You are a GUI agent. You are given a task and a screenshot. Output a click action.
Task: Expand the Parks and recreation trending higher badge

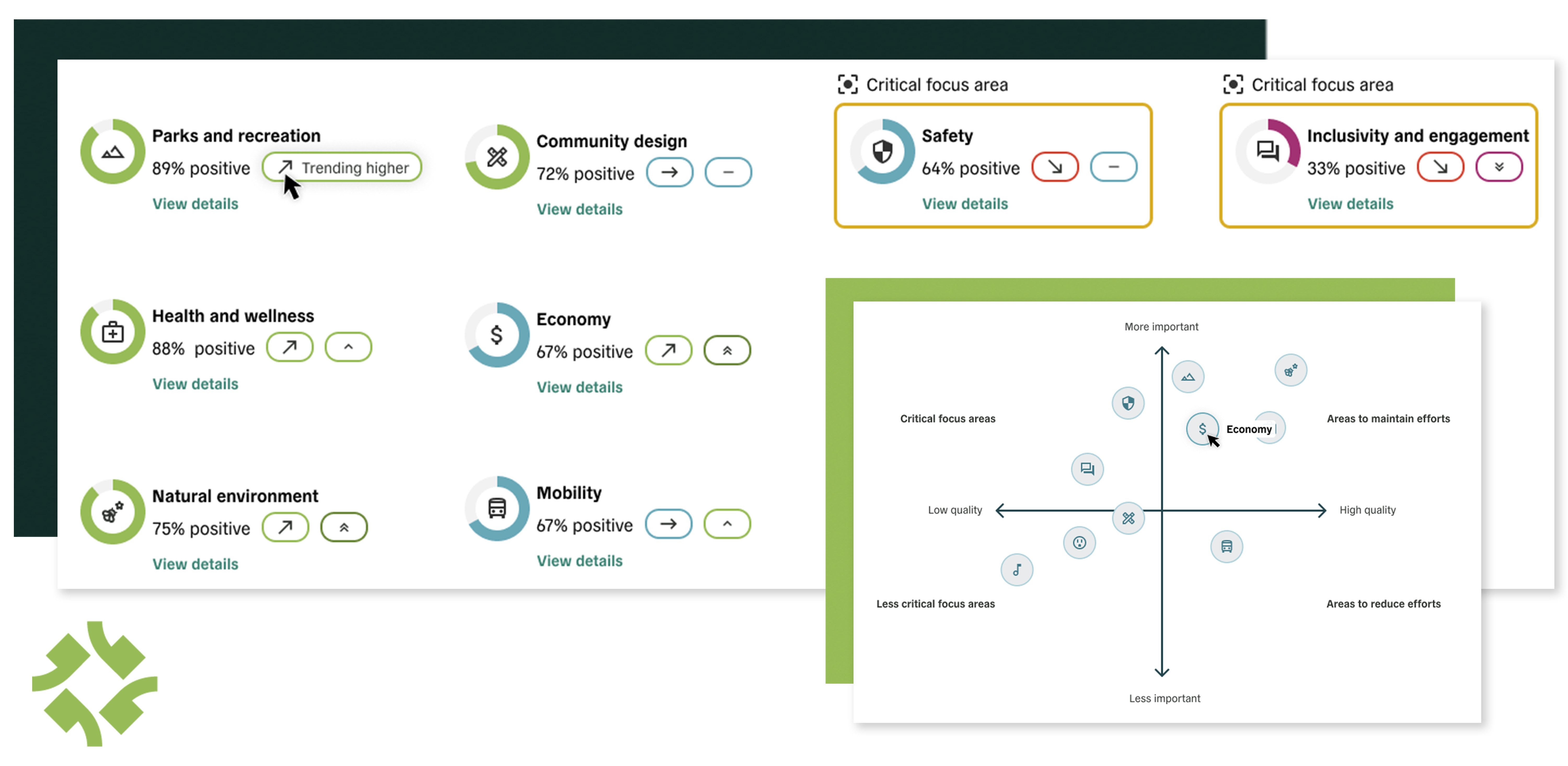340,167
